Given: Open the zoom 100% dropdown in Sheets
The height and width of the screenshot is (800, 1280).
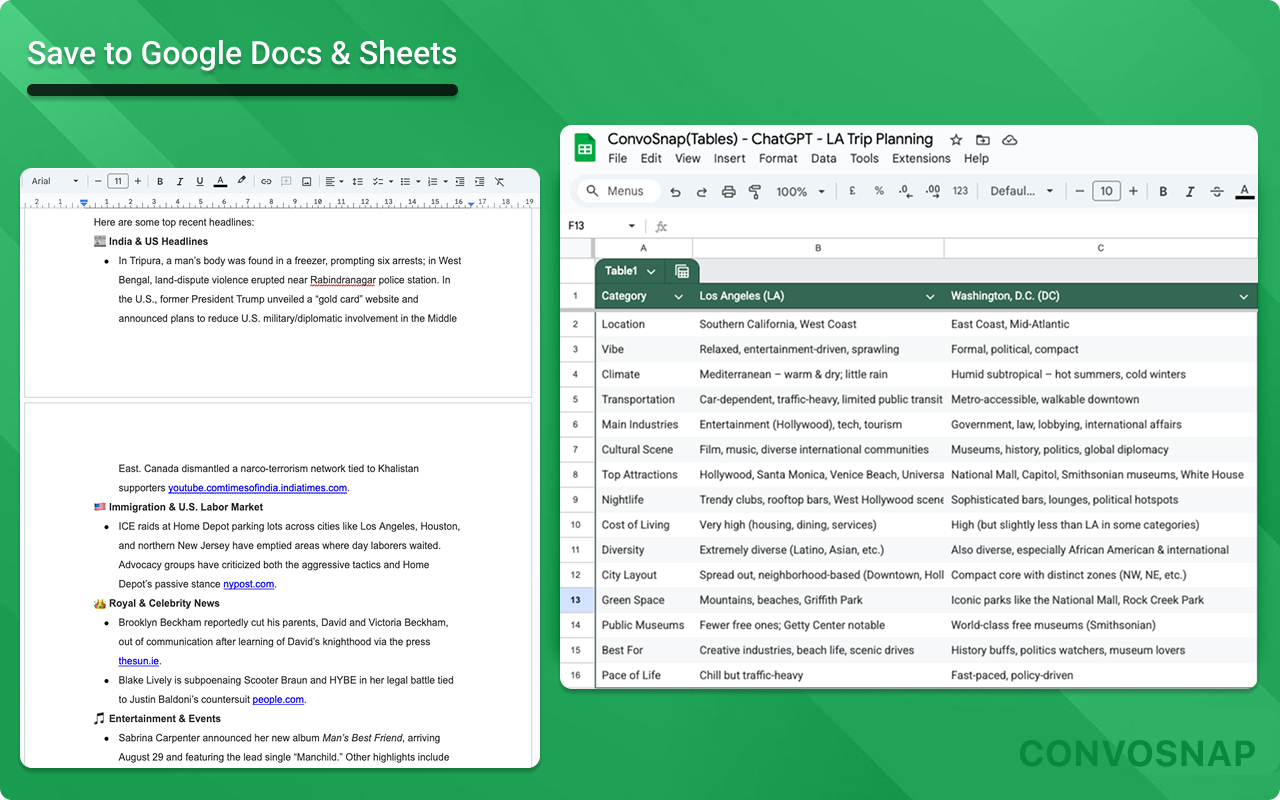Looking at the screenshot, I should point(800,191).
